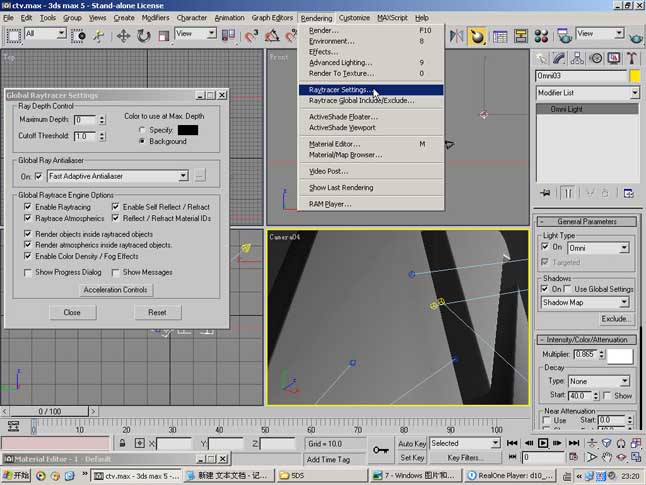Image resolution: width=646 pixels, height=485 pixels.
Task: Open the Utilities hammer panel tab
Action: pyautogui.click(x=632, y=59)
